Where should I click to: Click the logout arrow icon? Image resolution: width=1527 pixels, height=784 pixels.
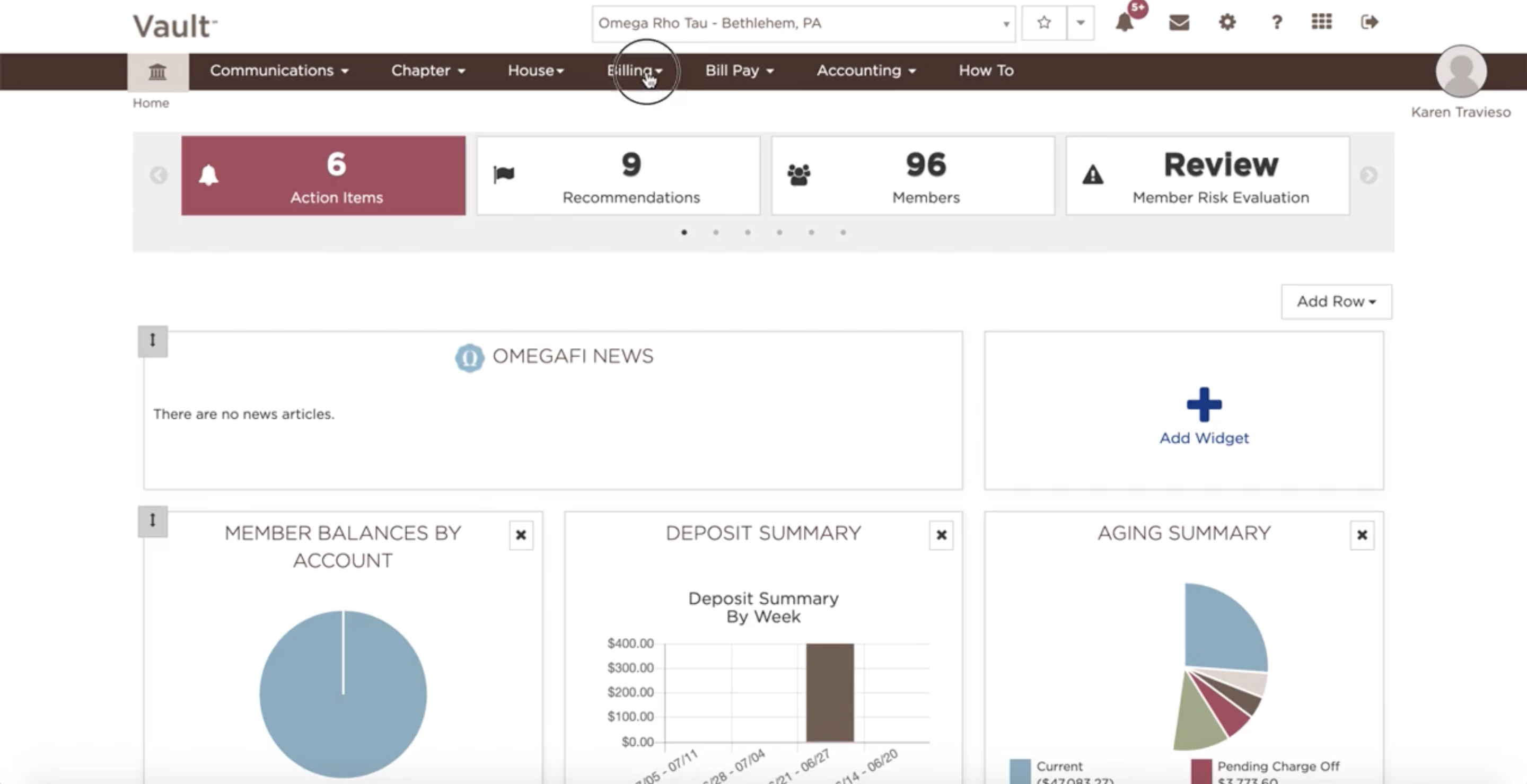tap(1368, 22)
